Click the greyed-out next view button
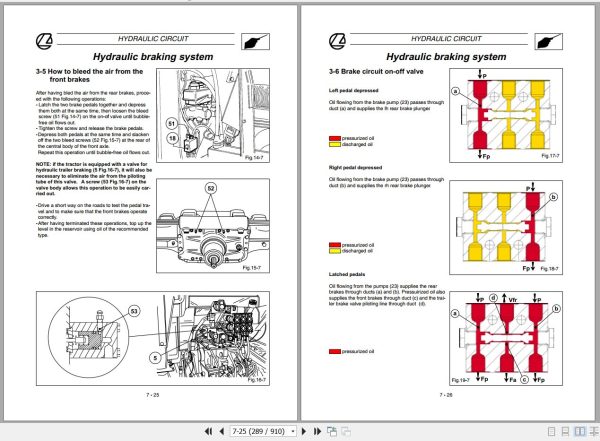Screen dimensions: 600x441 tap(346, 431)
